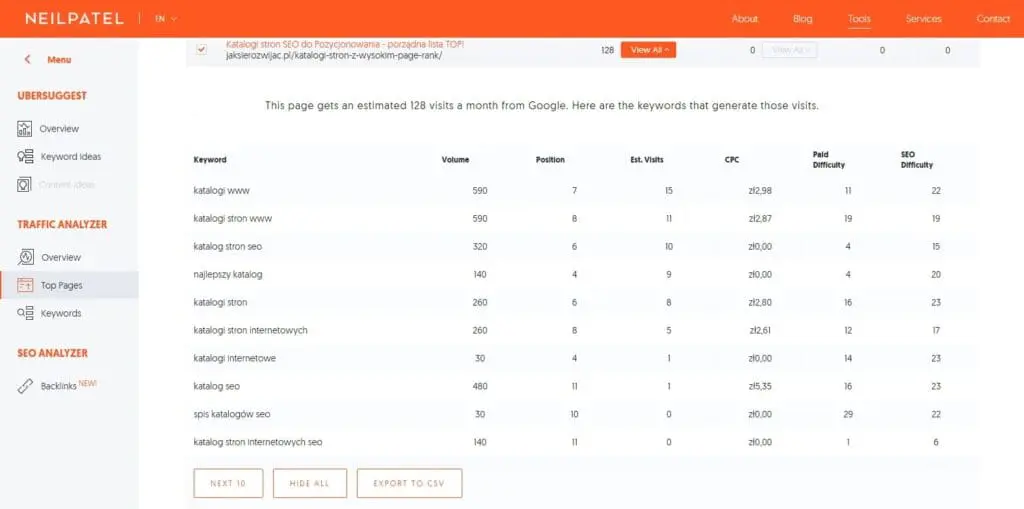Toggle checkbox for Katalogi stron SEO page
The width and height of the screenshot is (1024, 509).
(x=201, y=50)
